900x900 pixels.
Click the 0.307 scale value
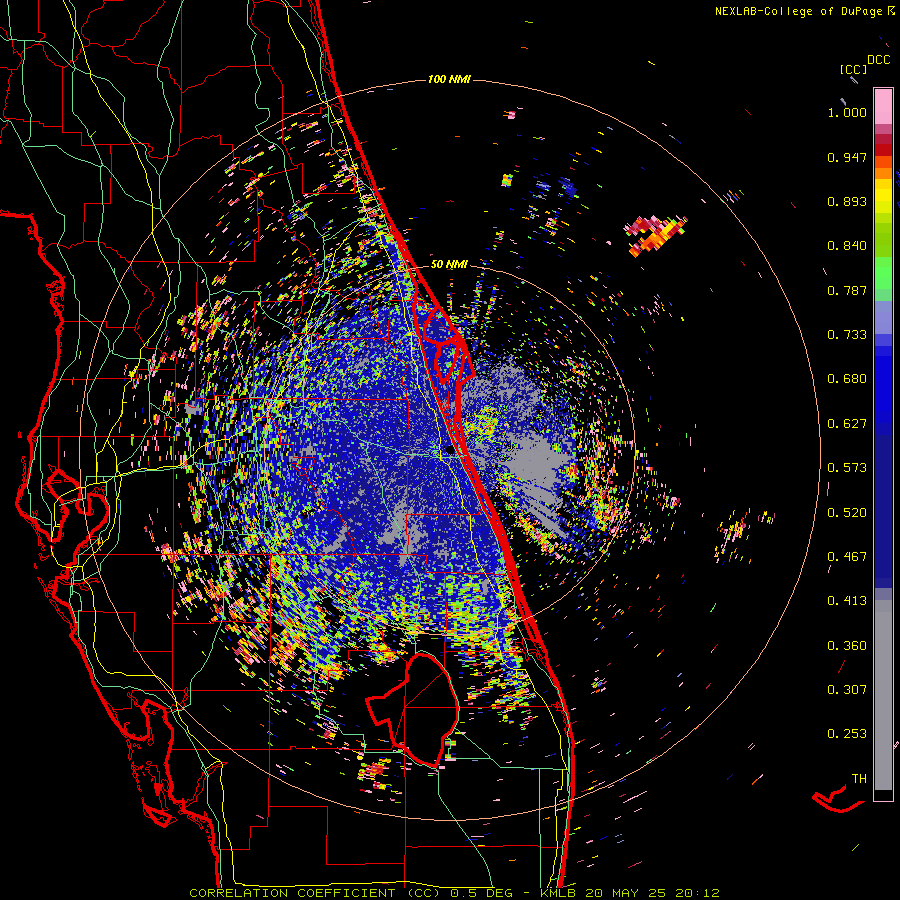[847, 690]
